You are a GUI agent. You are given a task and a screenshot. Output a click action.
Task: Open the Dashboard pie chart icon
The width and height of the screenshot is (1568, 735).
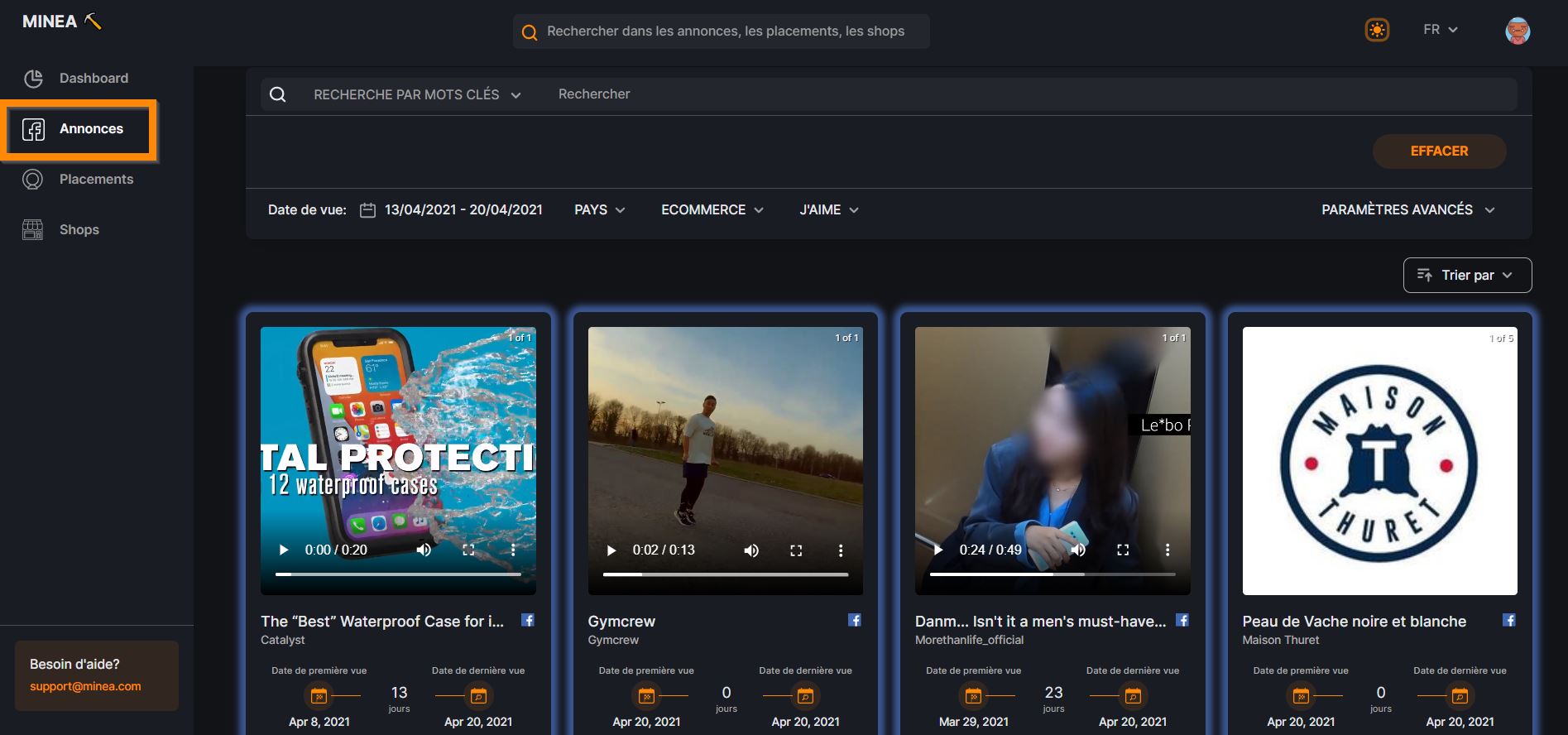tap(33, 79)
